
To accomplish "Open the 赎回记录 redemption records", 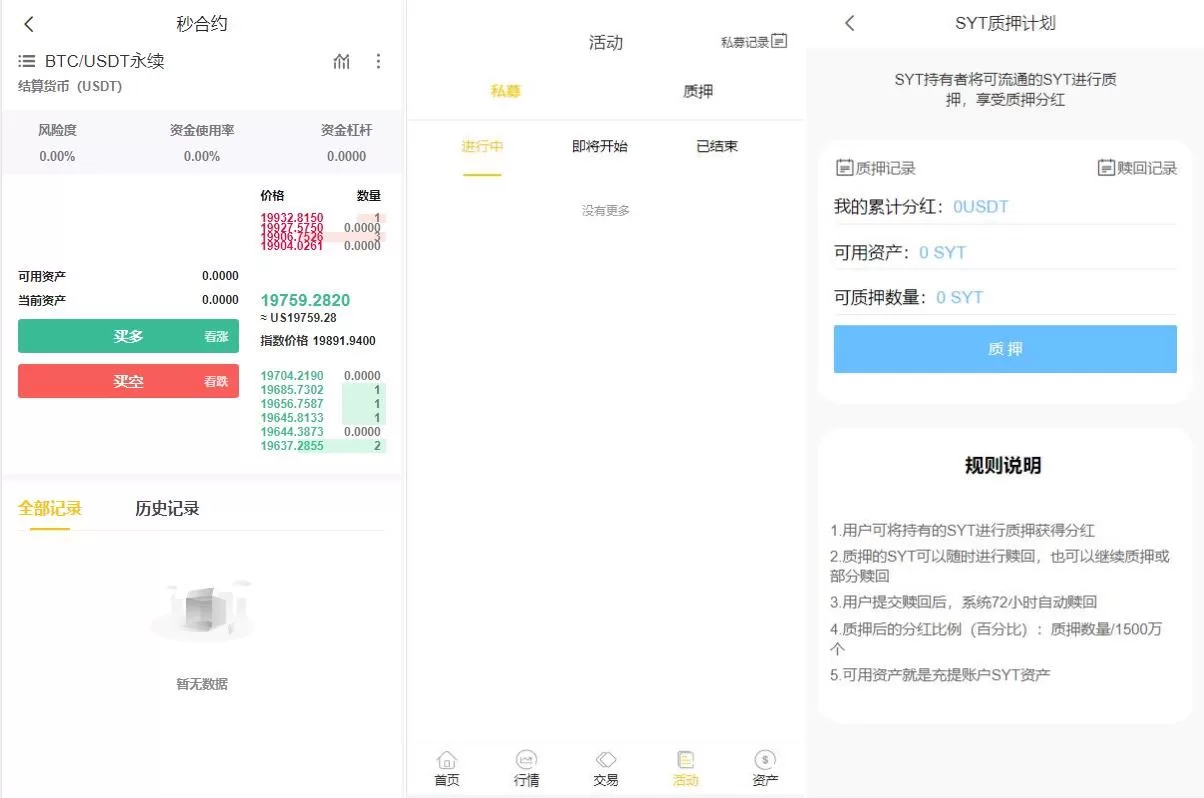I will point(1137,168).
